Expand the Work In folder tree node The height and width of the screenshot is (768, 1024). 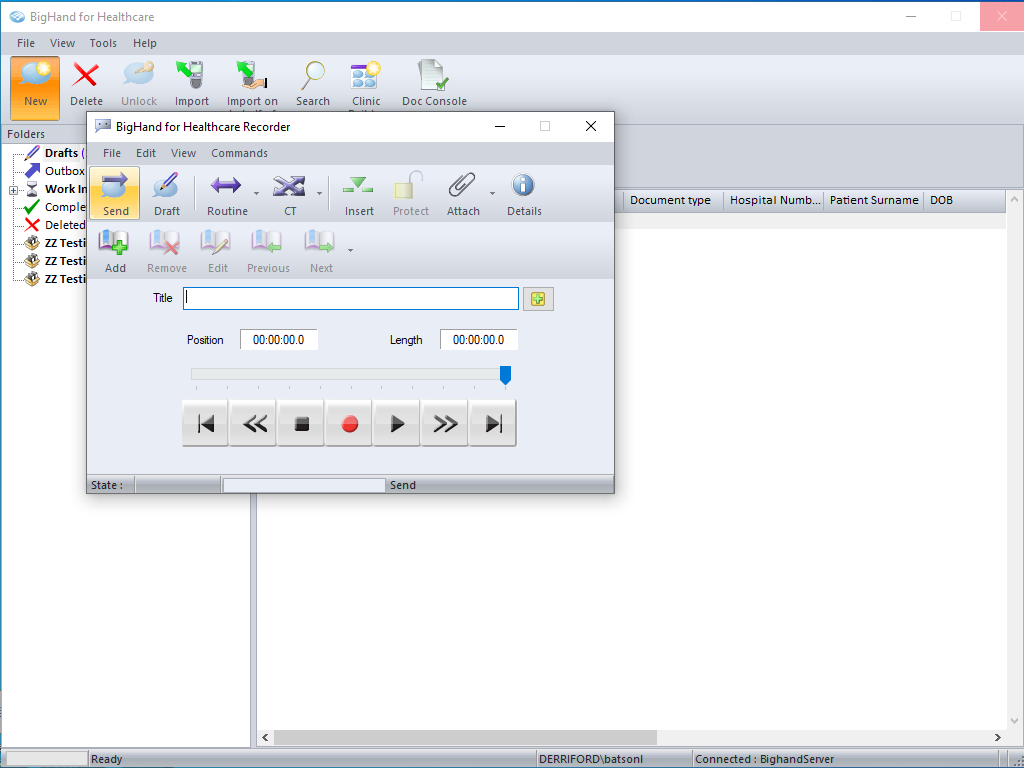click(x=13, y=190)
